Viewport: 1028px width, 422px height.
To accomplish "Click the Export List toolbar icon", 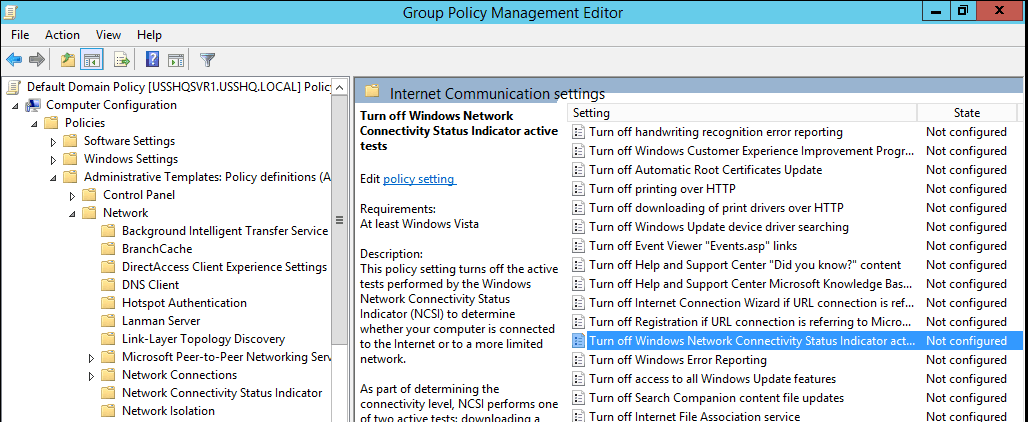I will click(122, 60).
